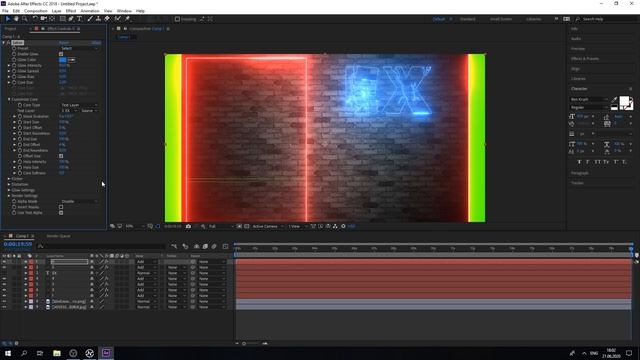The height and width of the screenshot is (360, 640).
Task: Take a snapshot with the camera icon
Action: (188, 226)
